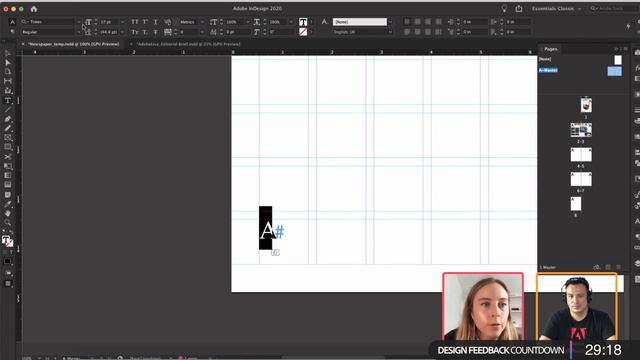This screenshot has height=360, width=640.
Task: Select the Scissors tool
Action: pos(8,156)
